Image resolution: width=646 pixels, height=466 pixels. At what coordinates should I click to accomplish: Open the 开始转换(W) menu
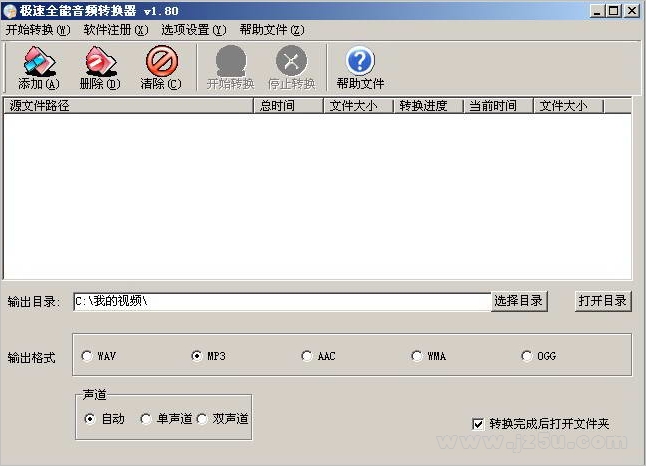[x=38, y=30]
